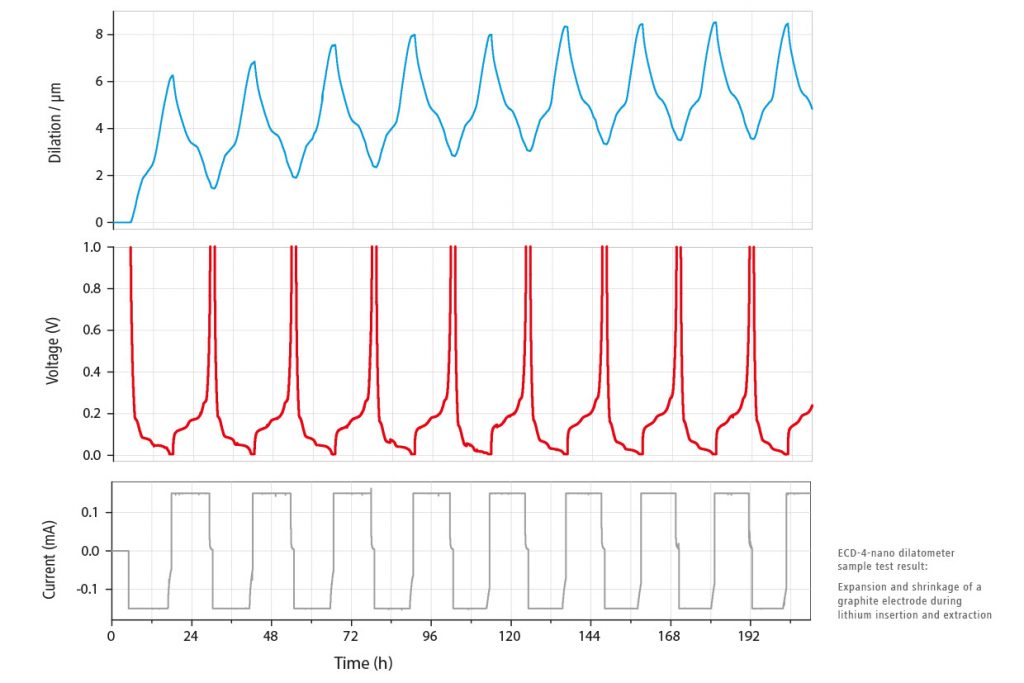The height and width of the screenshot is (683, 1024).
Task: Select the 192 tick on the time axis
Action: (x=749, y=636)
